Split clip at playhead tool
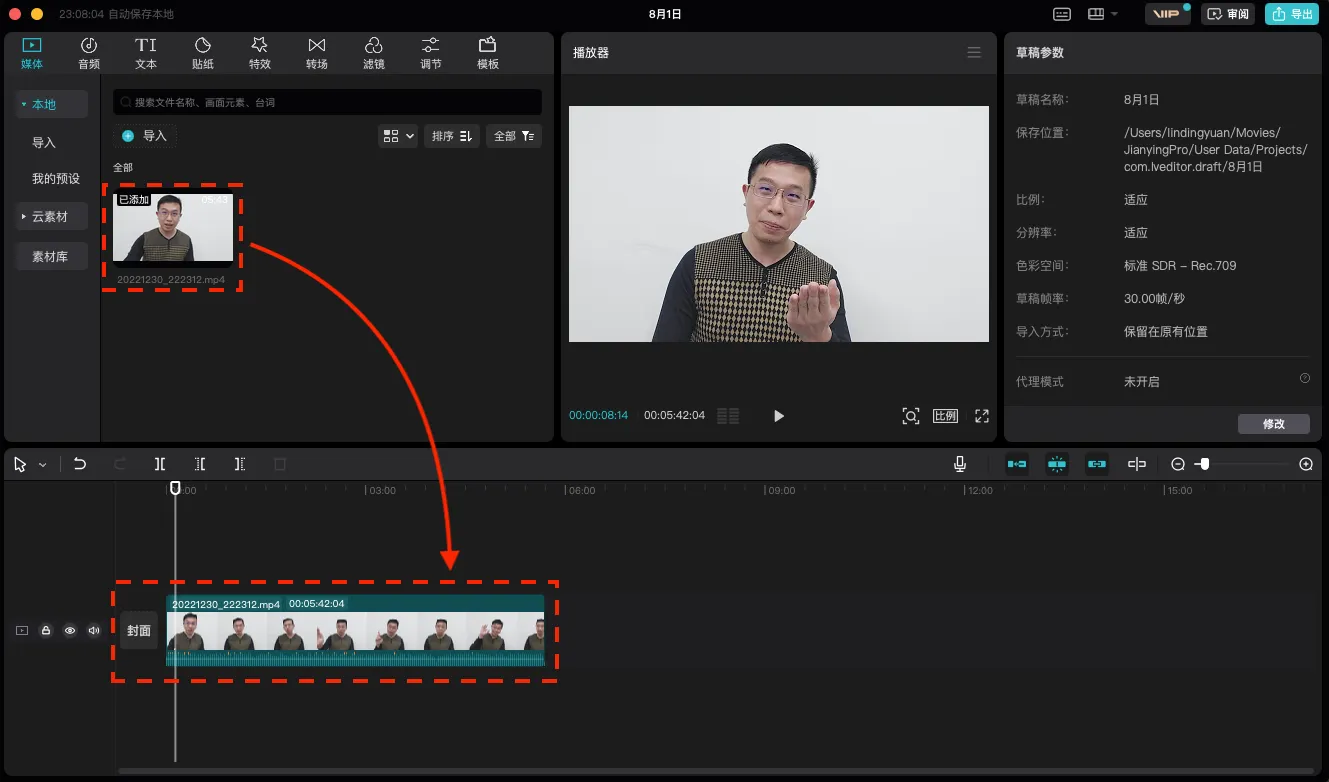 point(160,464)
